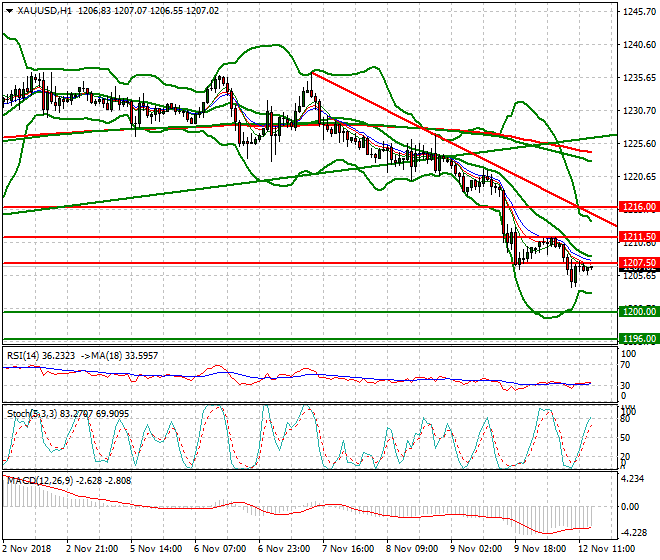Click the 1235.65 price axis value
Screen dimensions: 660x560
tap(639, 78)
